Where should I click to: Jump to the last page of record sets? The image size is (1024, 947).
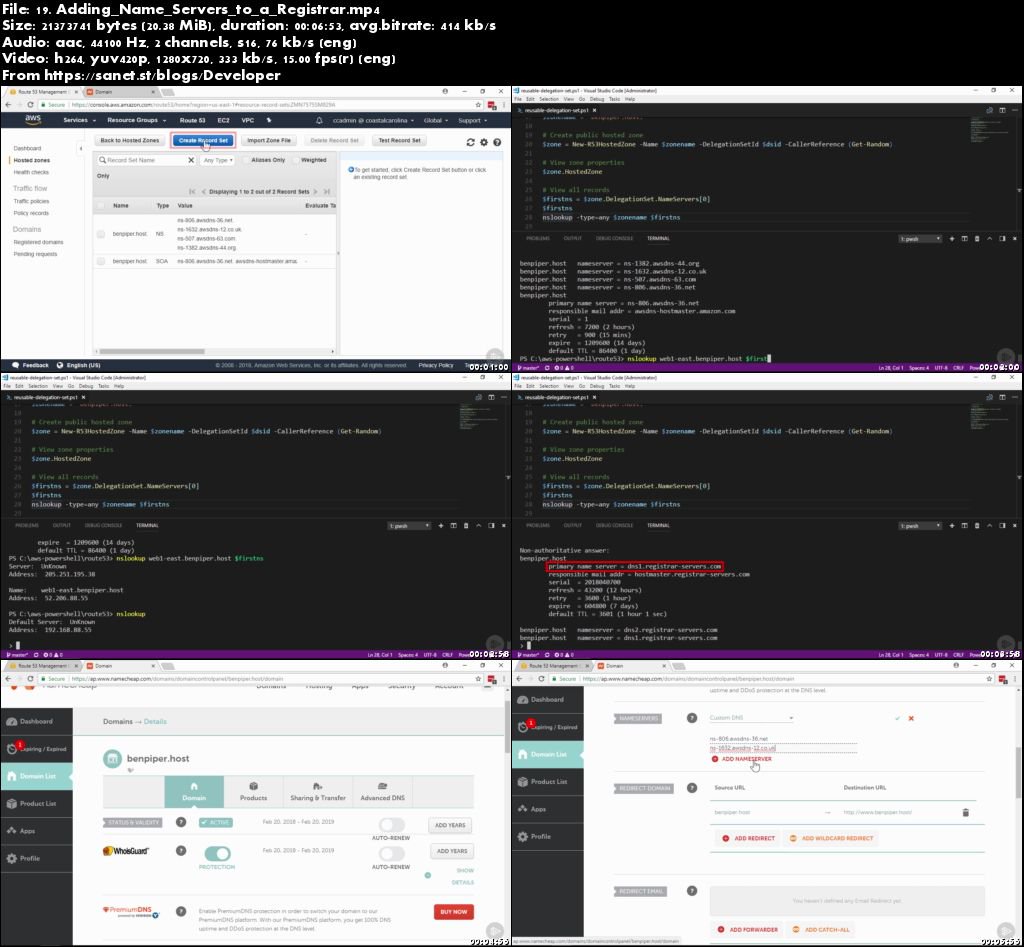(x=327, y=192)
